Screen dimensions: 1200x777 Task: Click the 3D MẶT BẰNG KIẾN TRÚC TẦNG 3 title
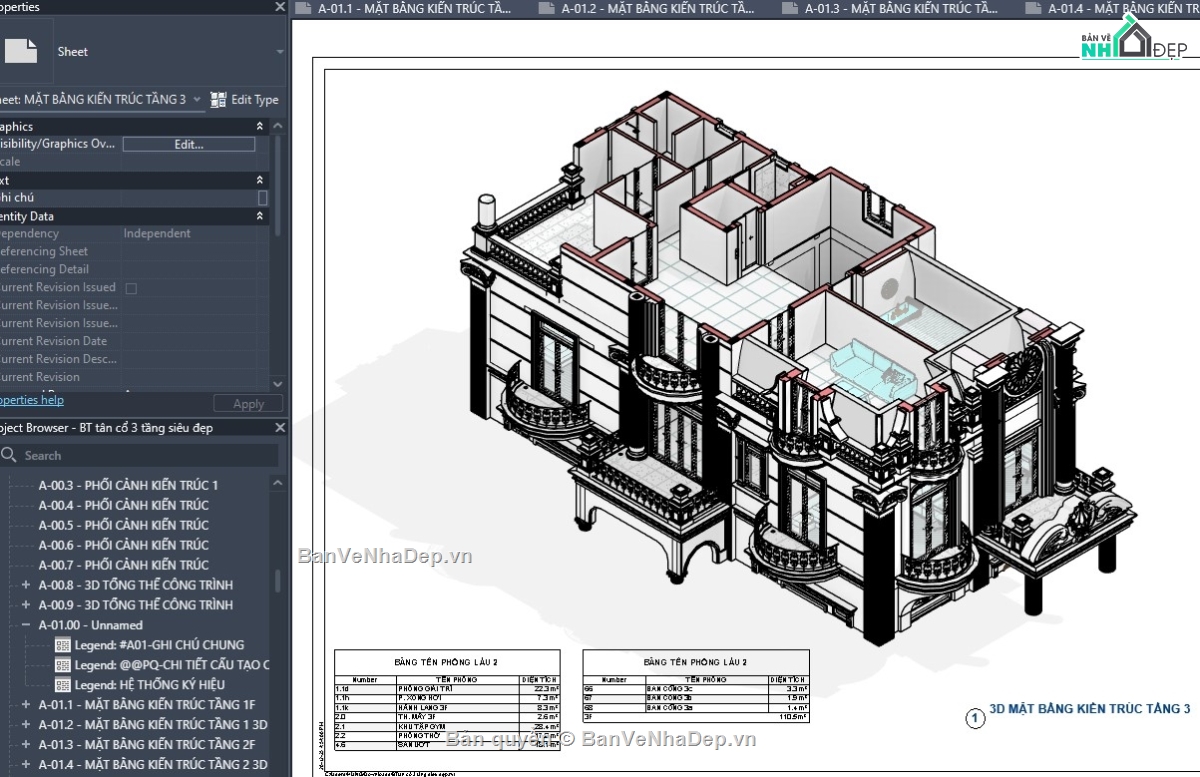1090,708
